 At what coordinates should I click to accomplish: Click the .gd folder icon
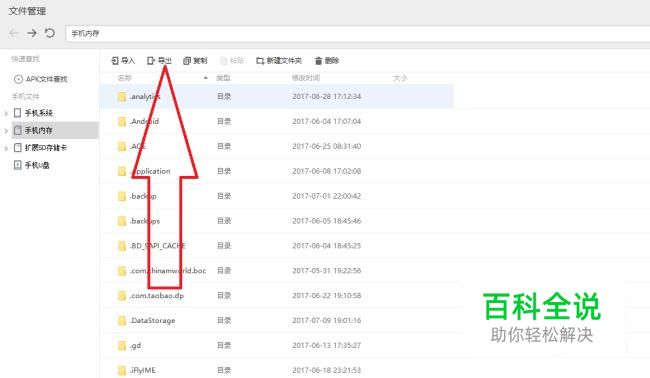pyautogui.click(x=122, y=345)
